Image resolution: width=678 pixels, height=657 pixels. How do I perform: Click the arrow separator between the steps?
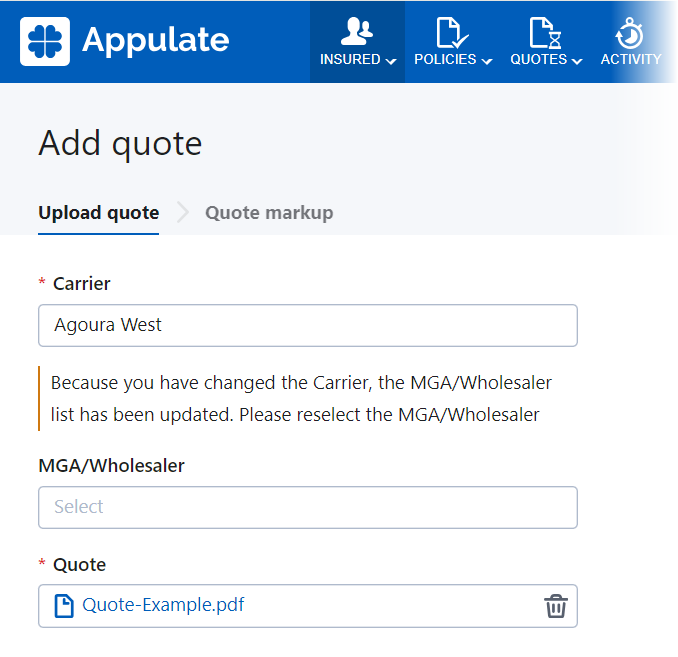[x=182, y=212]
